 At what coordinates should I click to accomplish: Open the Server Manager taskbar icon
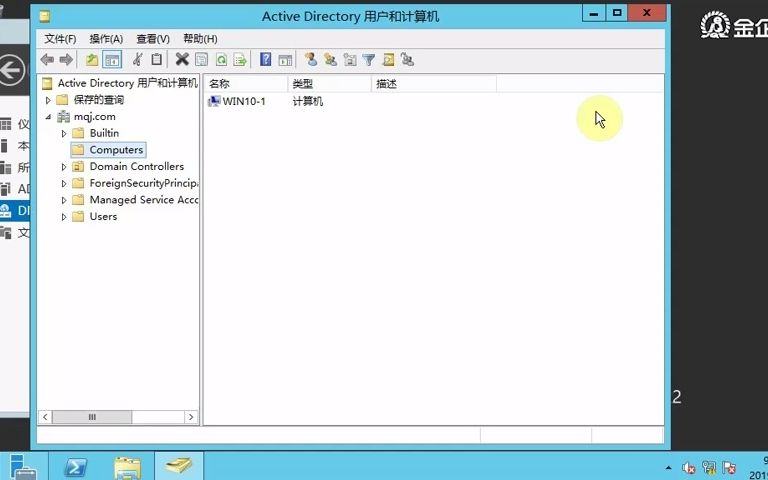23,467
